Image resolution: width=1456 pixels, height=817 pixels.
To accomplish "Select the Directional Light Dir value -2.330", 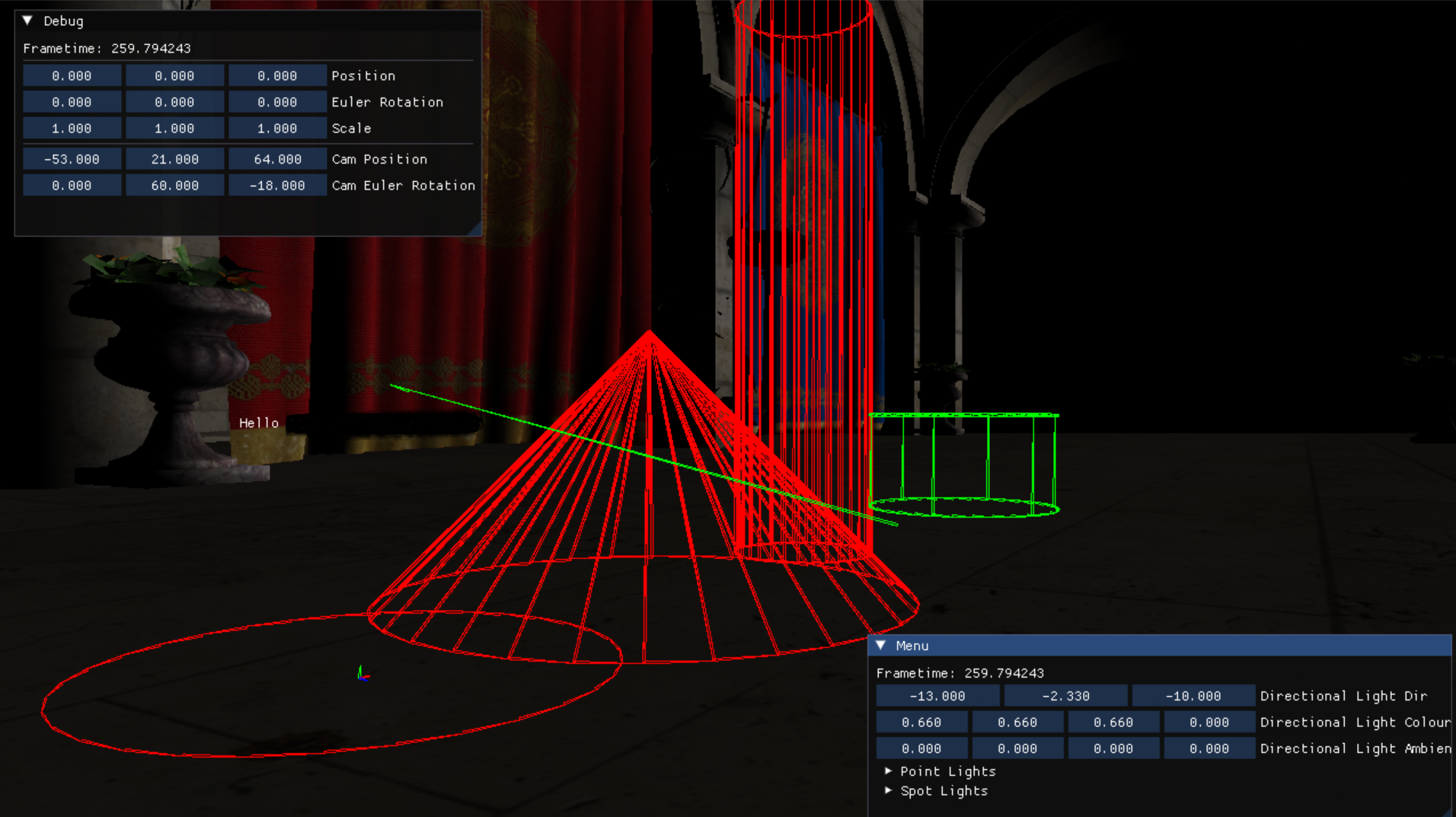I will [x=1065, y=695].
